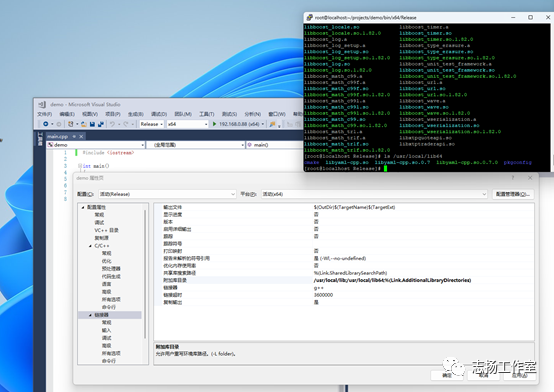
Task: Close the demo property pages dialog
Action: (x=530, y=178)
